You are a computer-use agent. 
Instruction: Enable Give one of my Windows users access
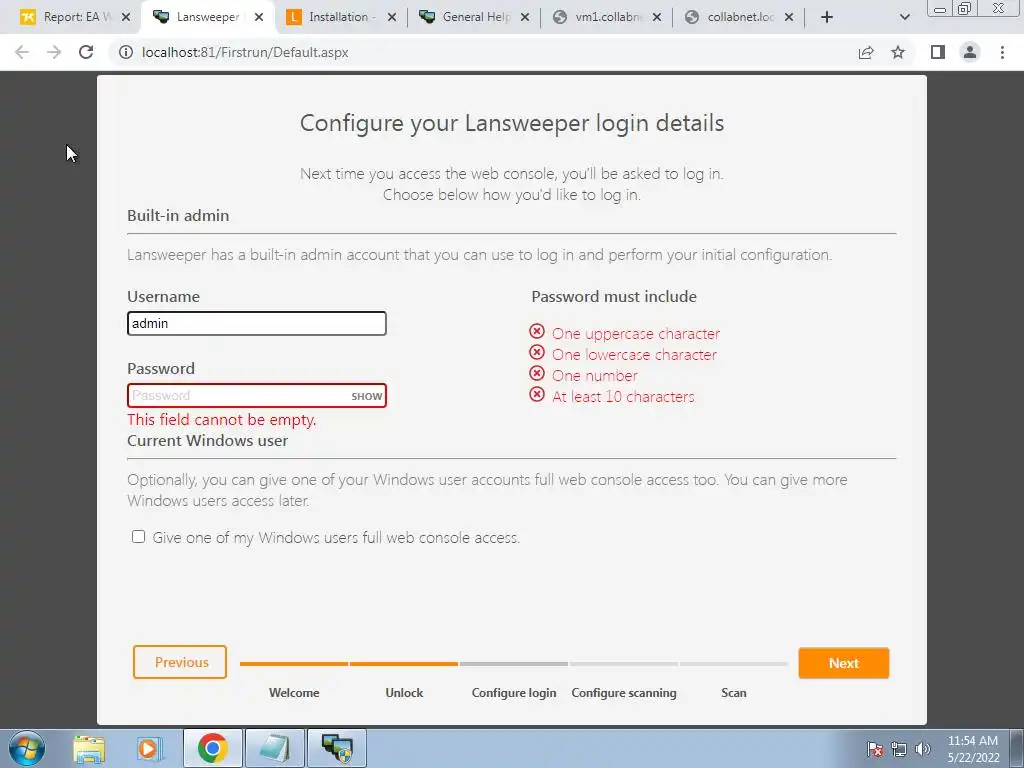pos(138,537)
